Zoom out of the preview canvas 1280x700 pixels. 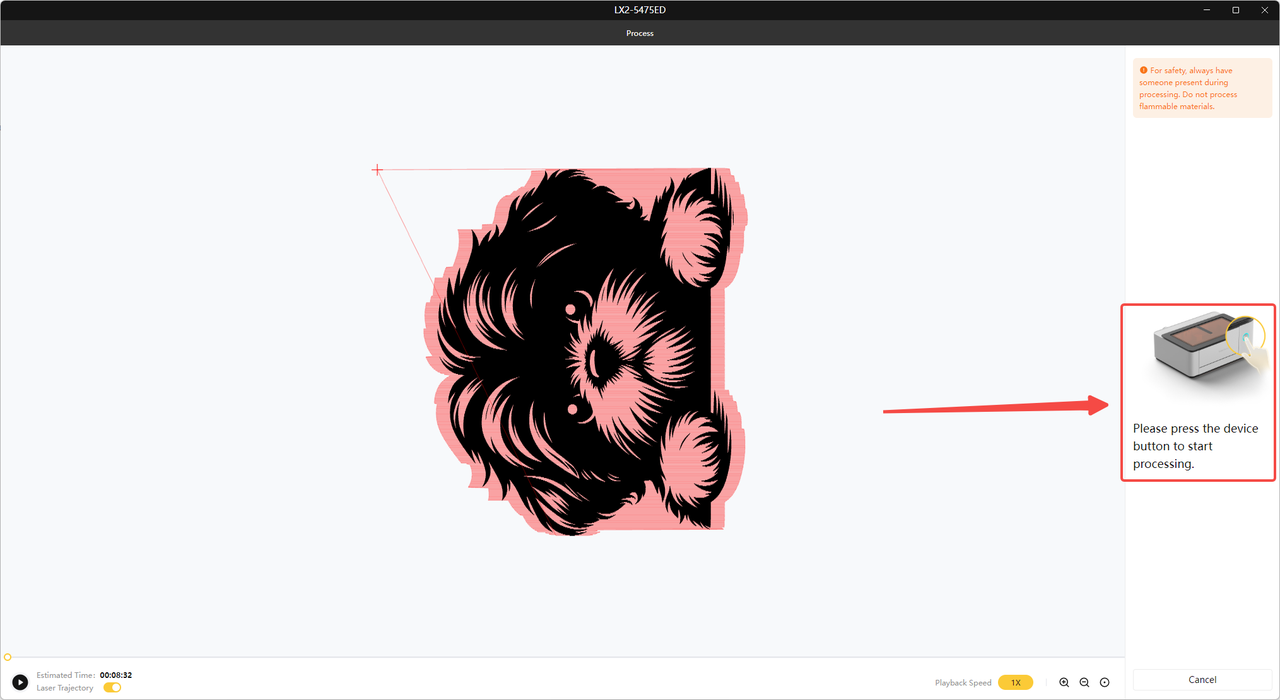pyautogui.click(x=1084, y=682)
